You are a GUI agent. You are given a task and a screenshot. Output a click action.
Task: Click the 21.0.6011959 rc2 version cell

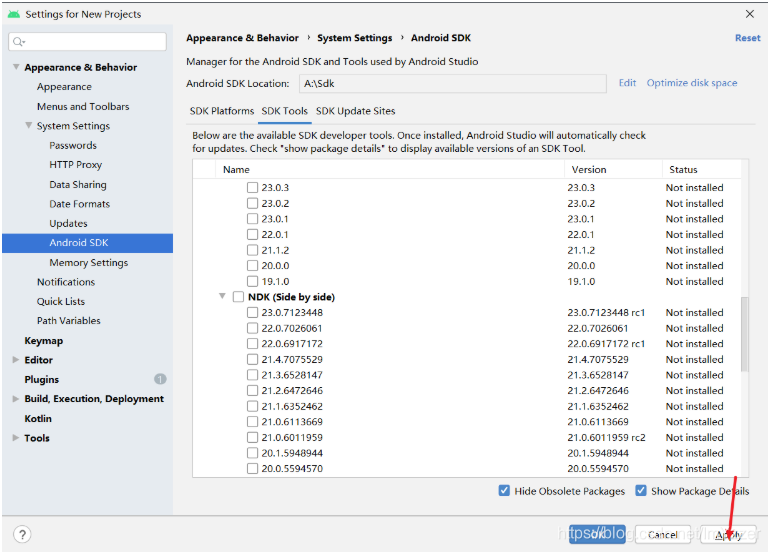pyautogui.click(x=606, y=437)
